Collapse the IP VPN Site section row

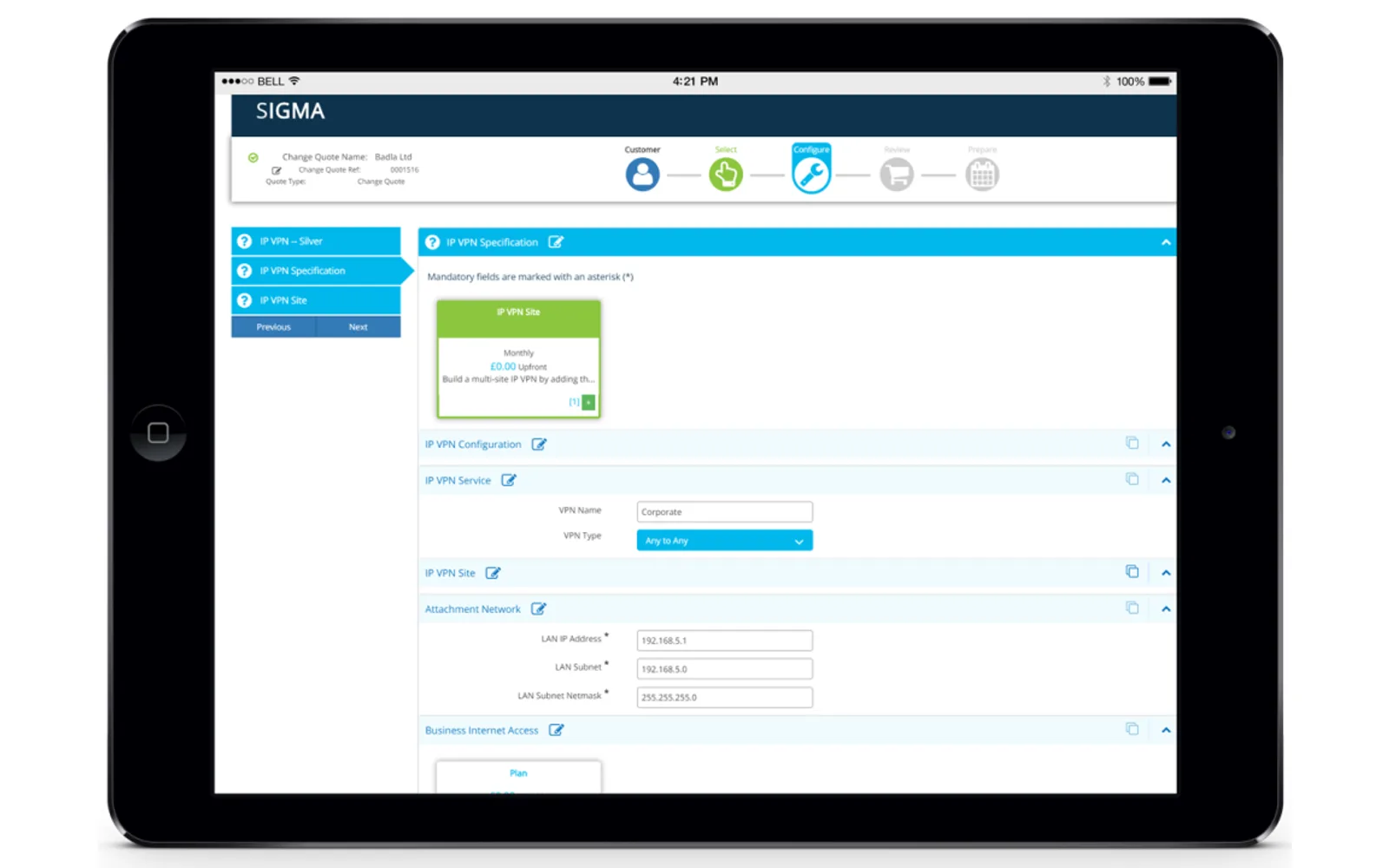pos(1166,573)
